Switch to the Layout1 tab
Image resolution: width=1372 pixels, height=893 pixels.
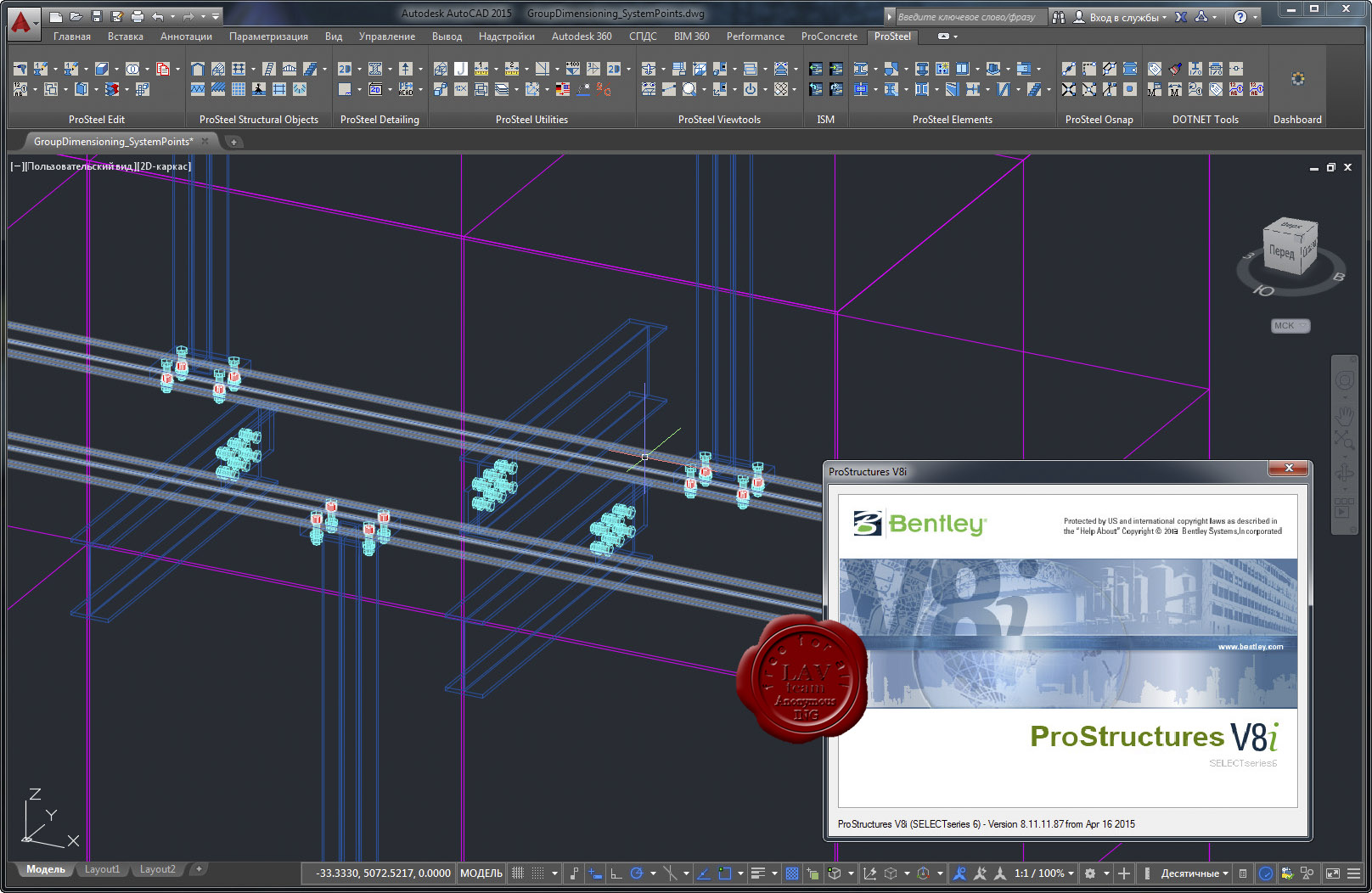pyautogui.click(x=102, y=869)
